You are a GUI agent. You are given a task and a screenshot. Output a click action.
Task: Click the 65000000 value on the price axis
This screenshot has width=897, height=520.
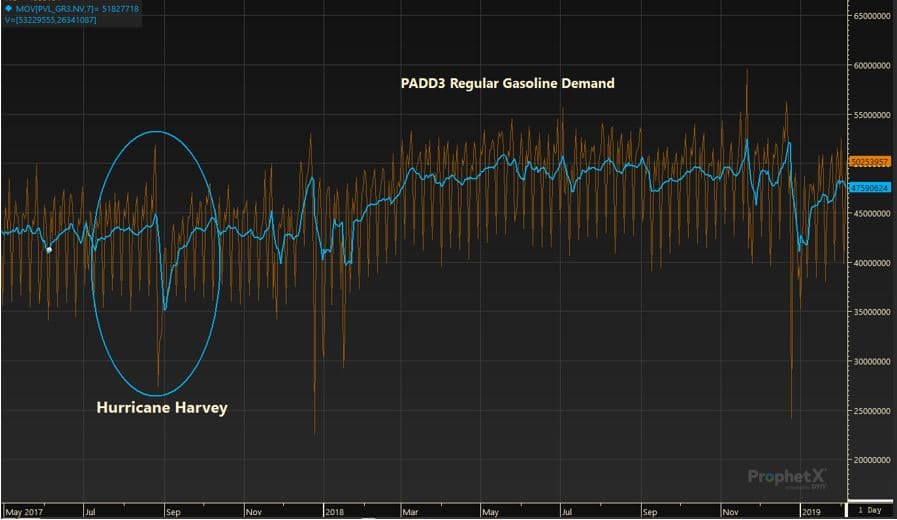(x=871, y=17)
